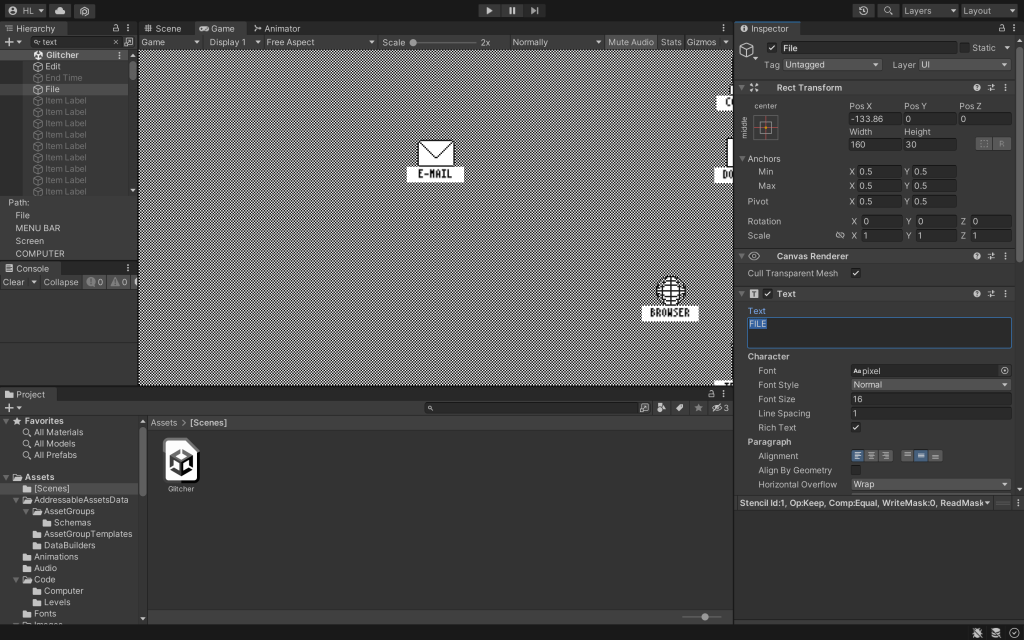Open the undo history icon

coord(864,11)
